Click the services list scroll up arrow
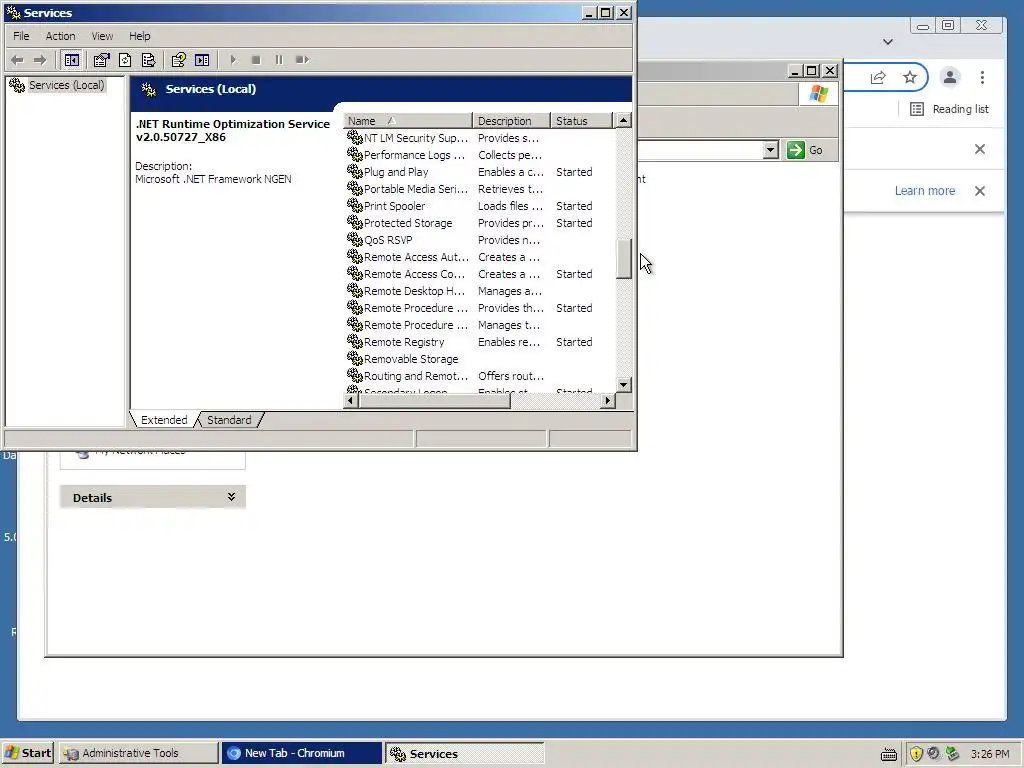The height and width of the screenshot is (768, 1024). [x=624, y=120]
